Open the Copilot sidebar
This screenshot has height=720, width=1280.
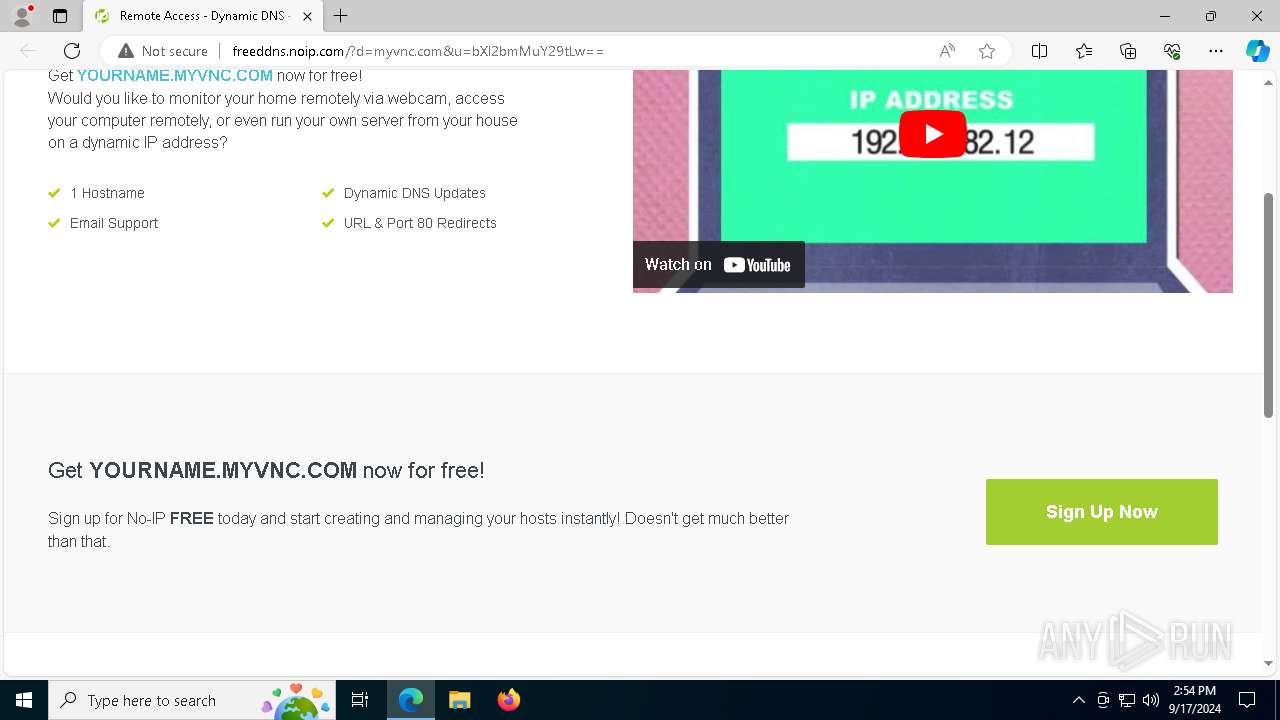tap(1257, 51)
